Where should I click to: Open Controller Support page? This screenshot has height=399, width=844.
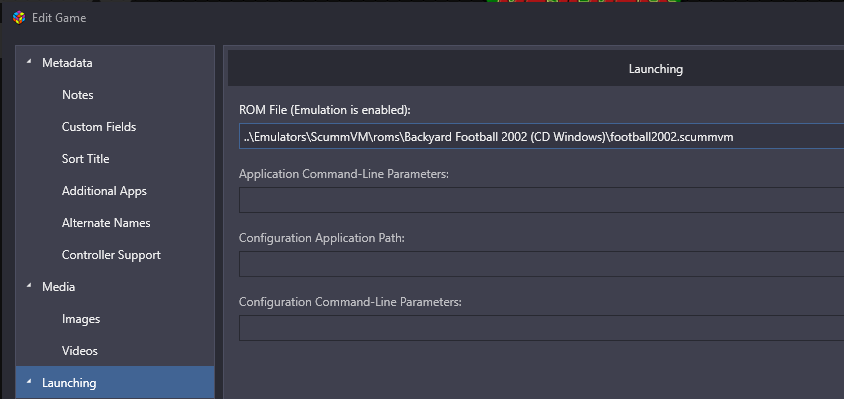tap(111, 255)
